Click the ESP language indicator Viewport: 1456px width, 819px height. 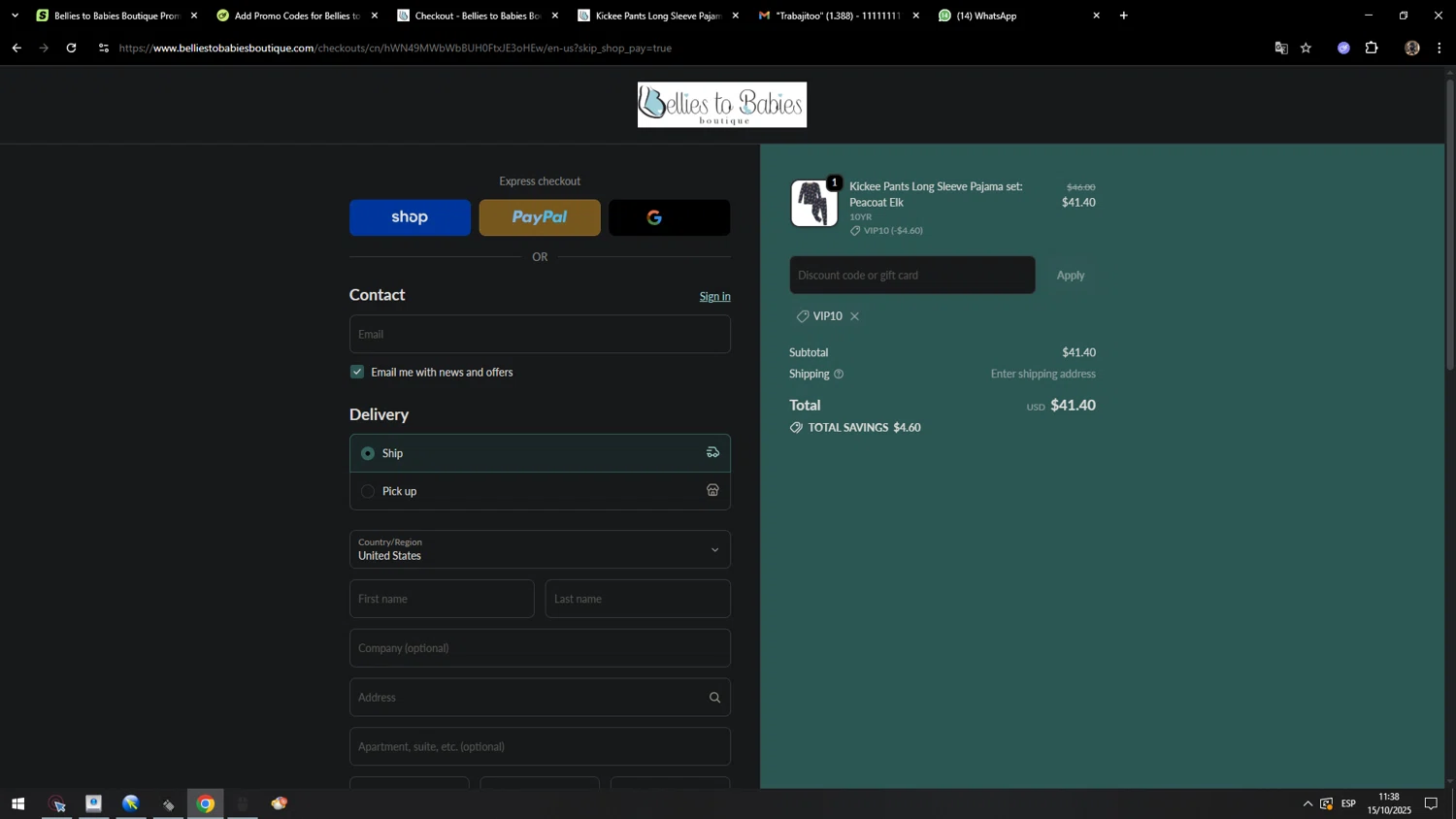pyautogui.click(x=1348, y=803)
